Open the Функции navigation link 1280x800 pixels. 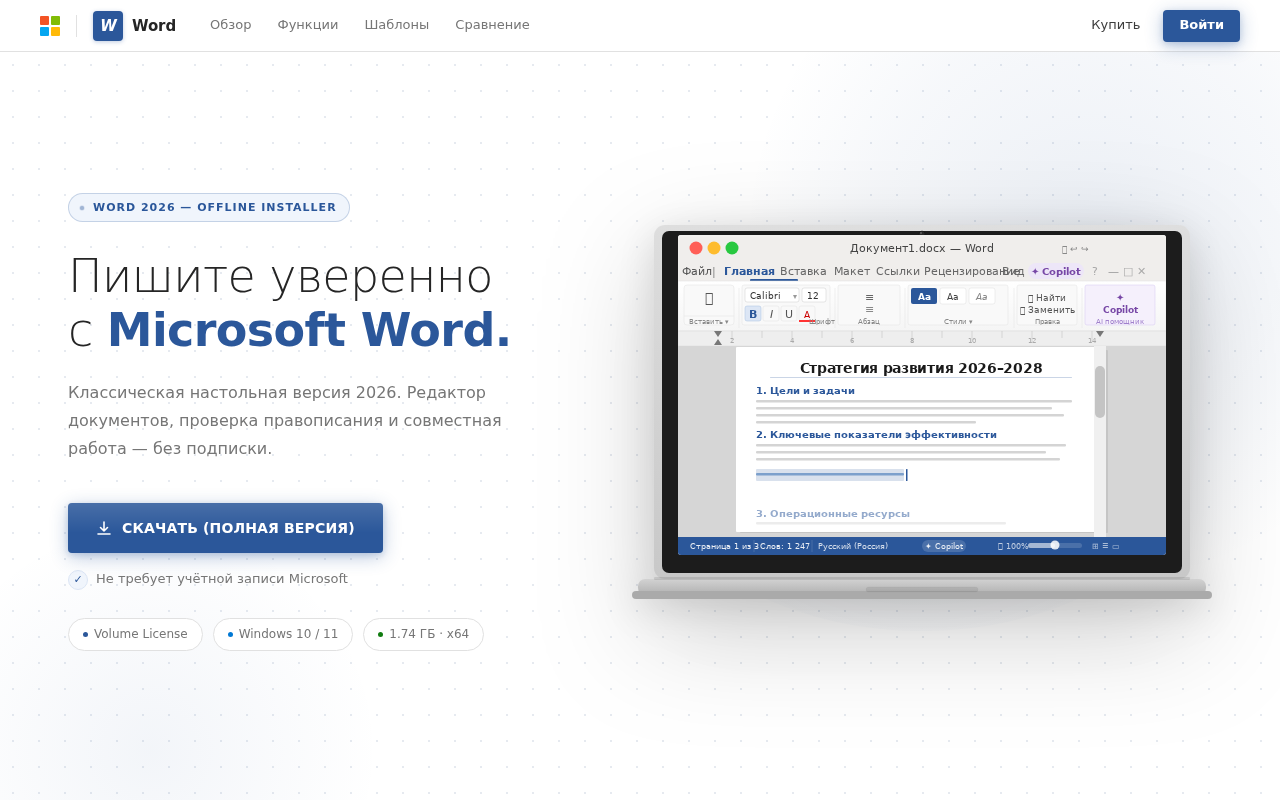tap(308, 25)
